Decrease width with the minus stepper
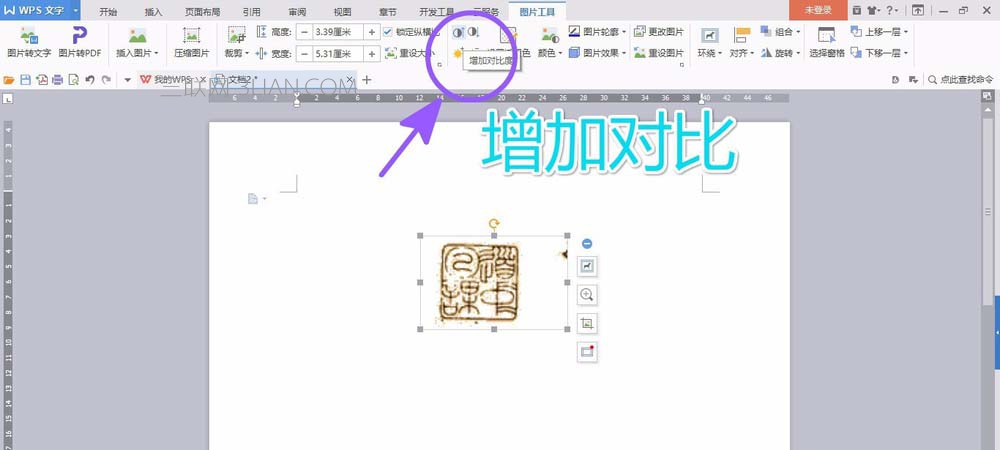The image size is (1000, 450). point(304,54)
